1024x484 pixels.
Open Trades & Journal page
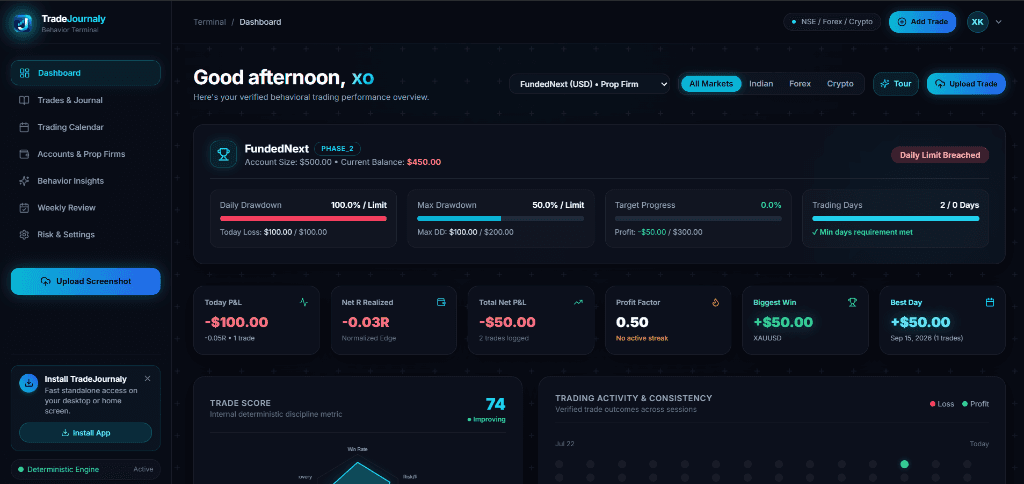coord(86,100)
